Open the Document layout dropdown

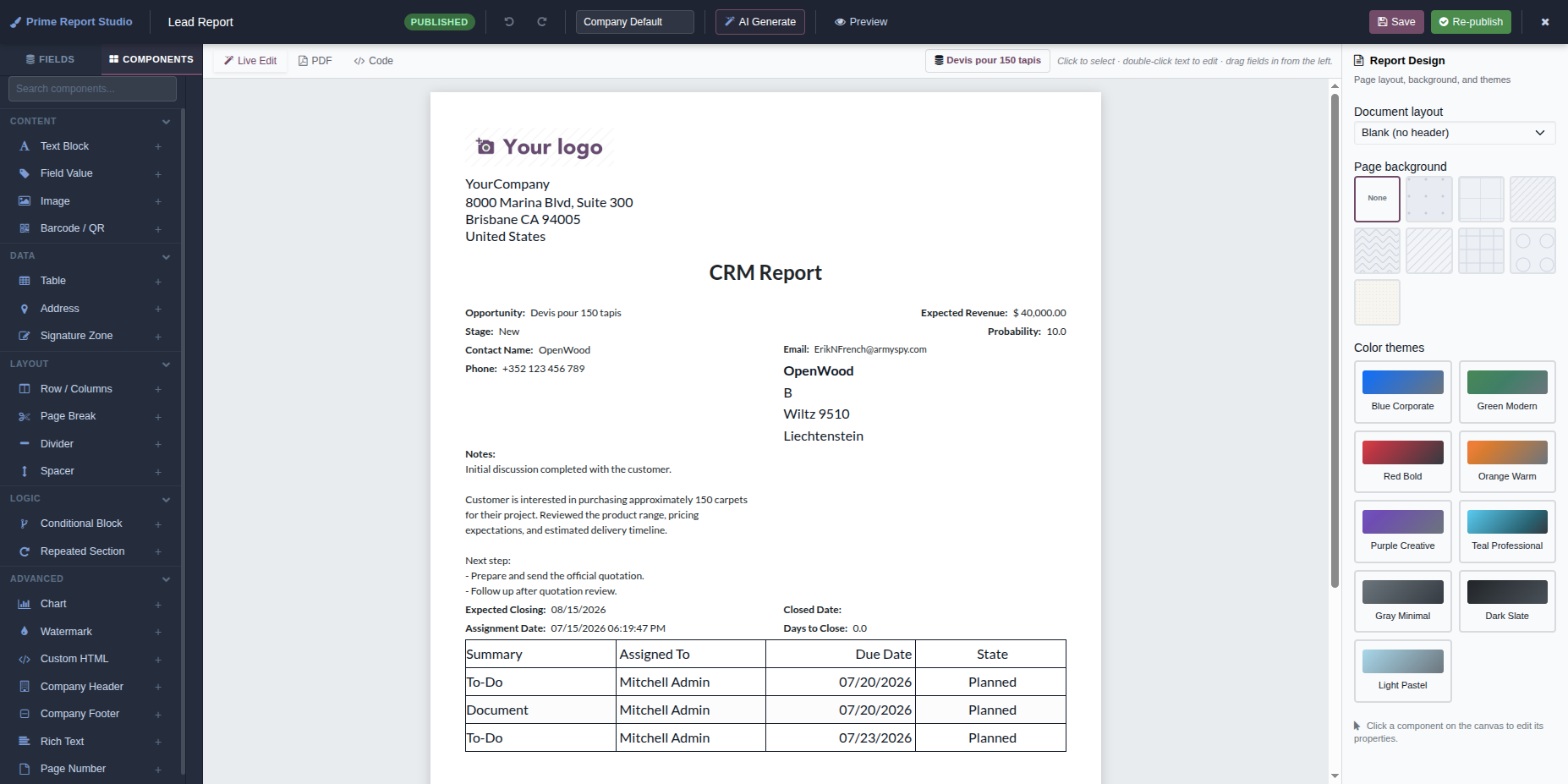click(x=1454, y=133)
